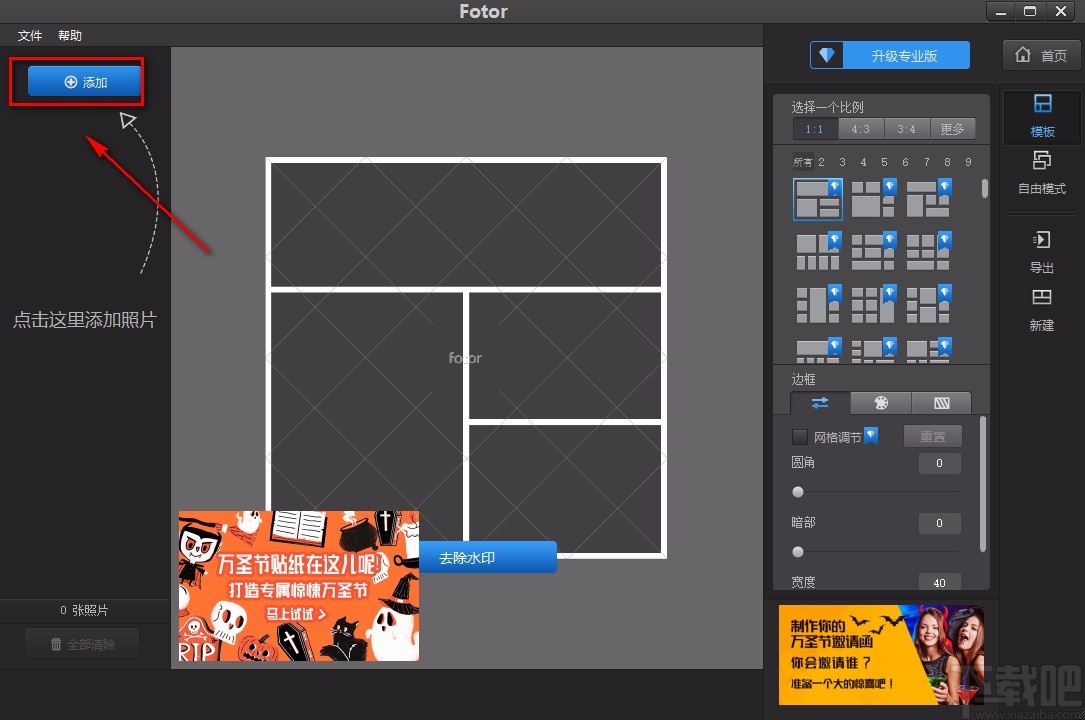Open border pattern texture tab icon
This screenshot has width=1085, height=720.
pyautogui.click(x=942, y=403)
